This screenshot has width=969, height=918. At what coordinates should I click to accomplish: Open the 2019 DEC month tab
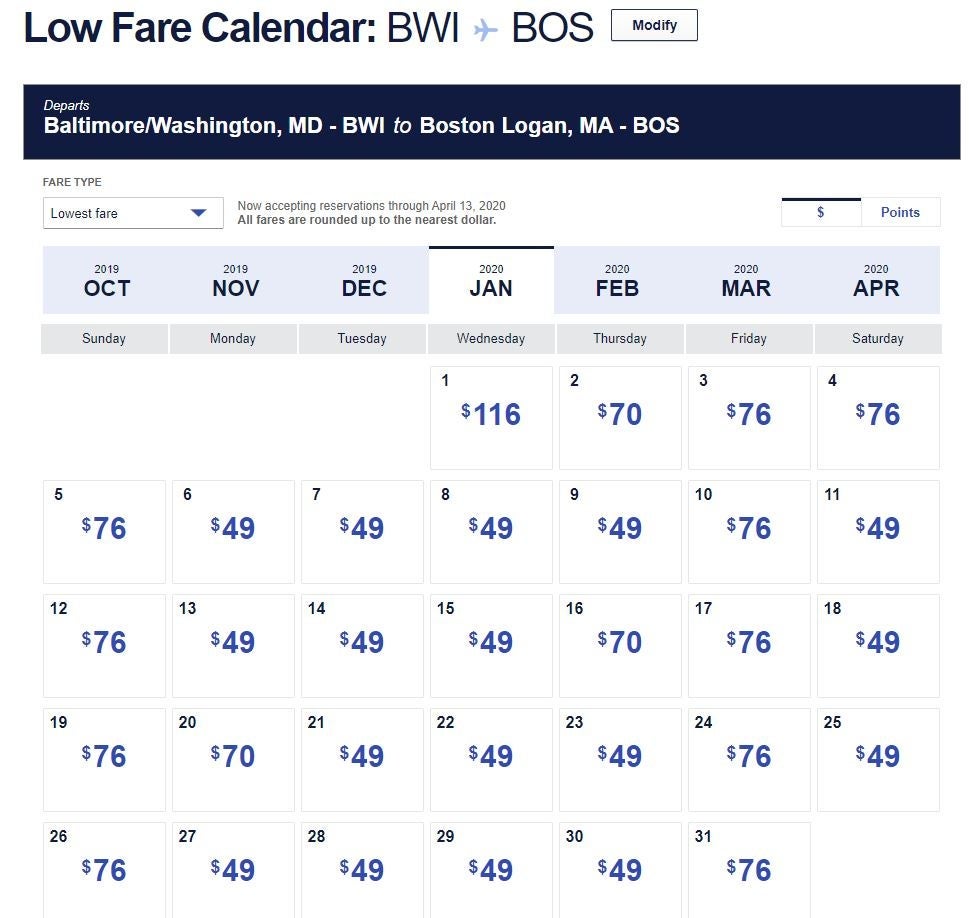364,280
